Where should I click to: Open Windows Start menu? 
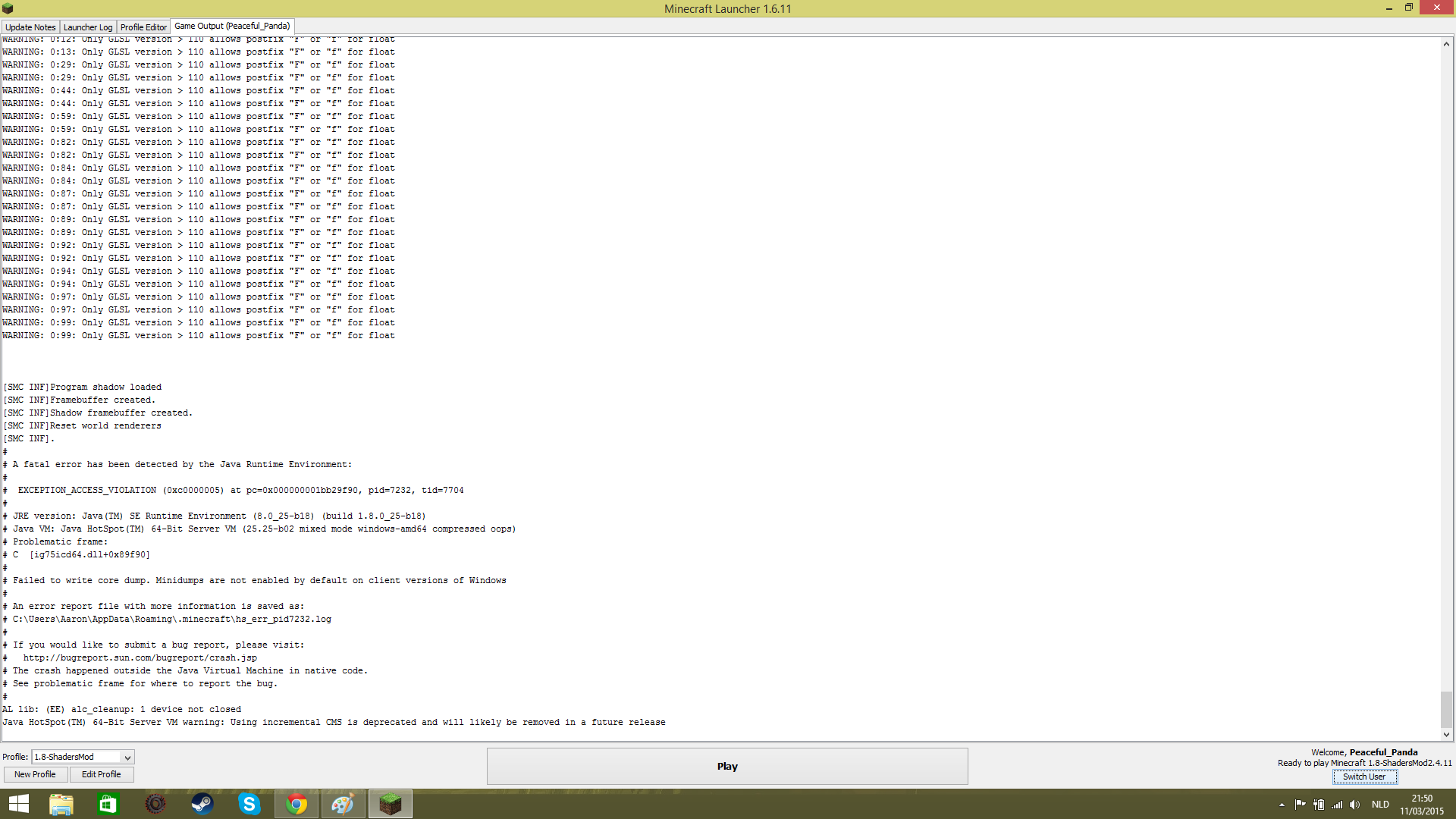click(18, 804)
